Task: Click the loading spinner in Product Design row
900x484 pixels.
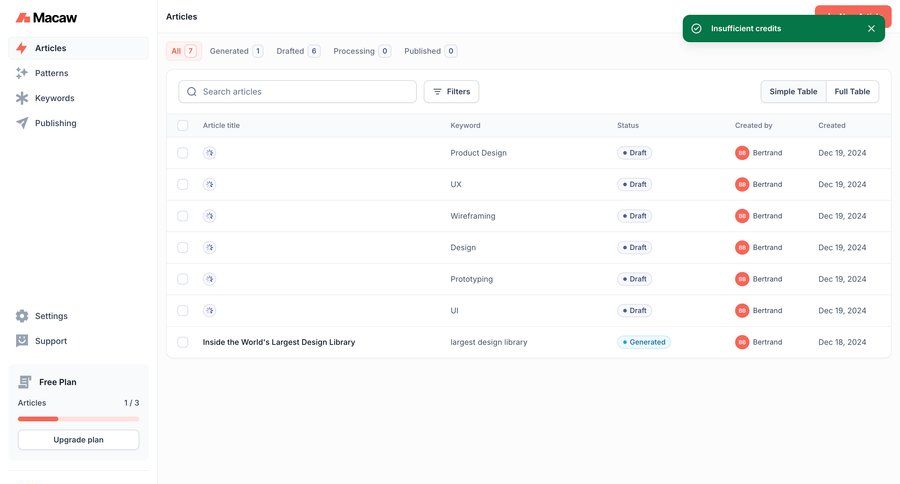Action: (210, 153)
